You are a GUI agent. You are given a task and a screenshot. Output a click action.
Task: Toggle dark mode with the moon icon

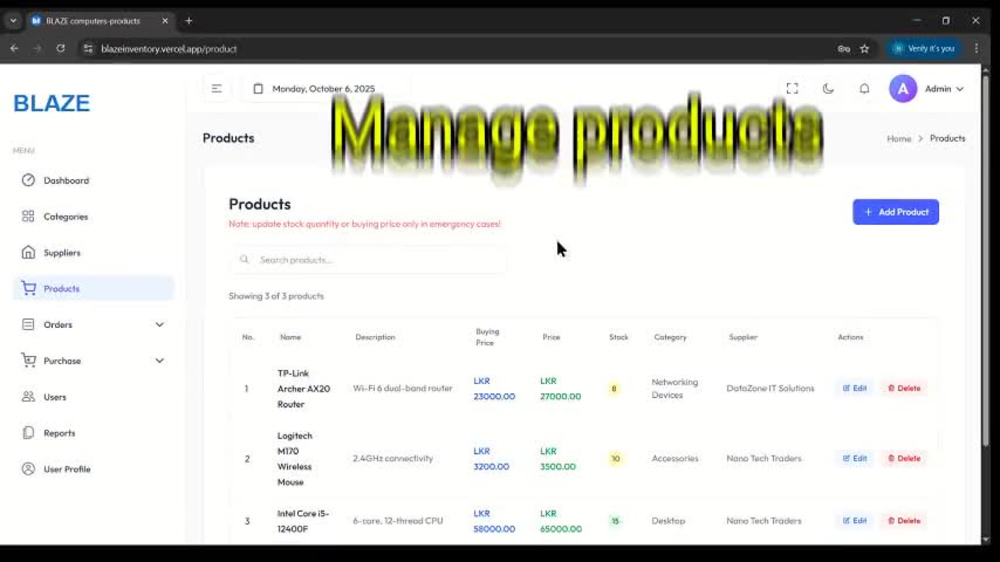[x=828, y=89]
